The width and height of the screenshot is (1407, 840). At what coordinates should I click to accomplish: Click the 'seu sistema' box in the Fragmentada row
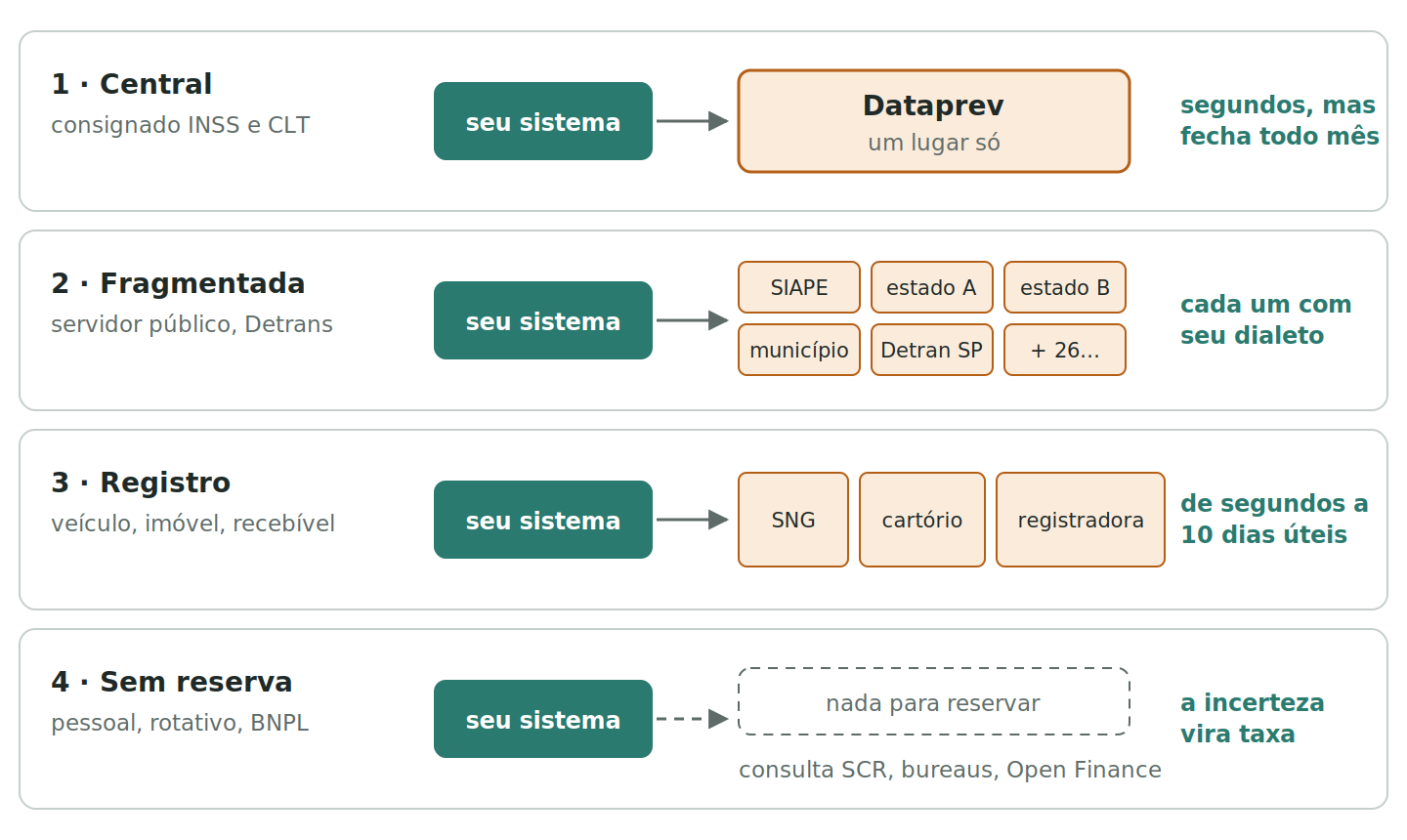(543, 320)
